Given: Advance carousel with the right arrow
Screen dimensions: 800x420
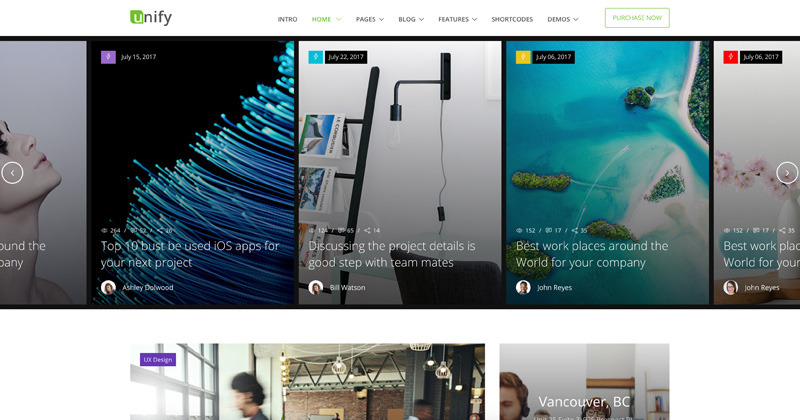Looking at the screenshot, I should (787, 172).
